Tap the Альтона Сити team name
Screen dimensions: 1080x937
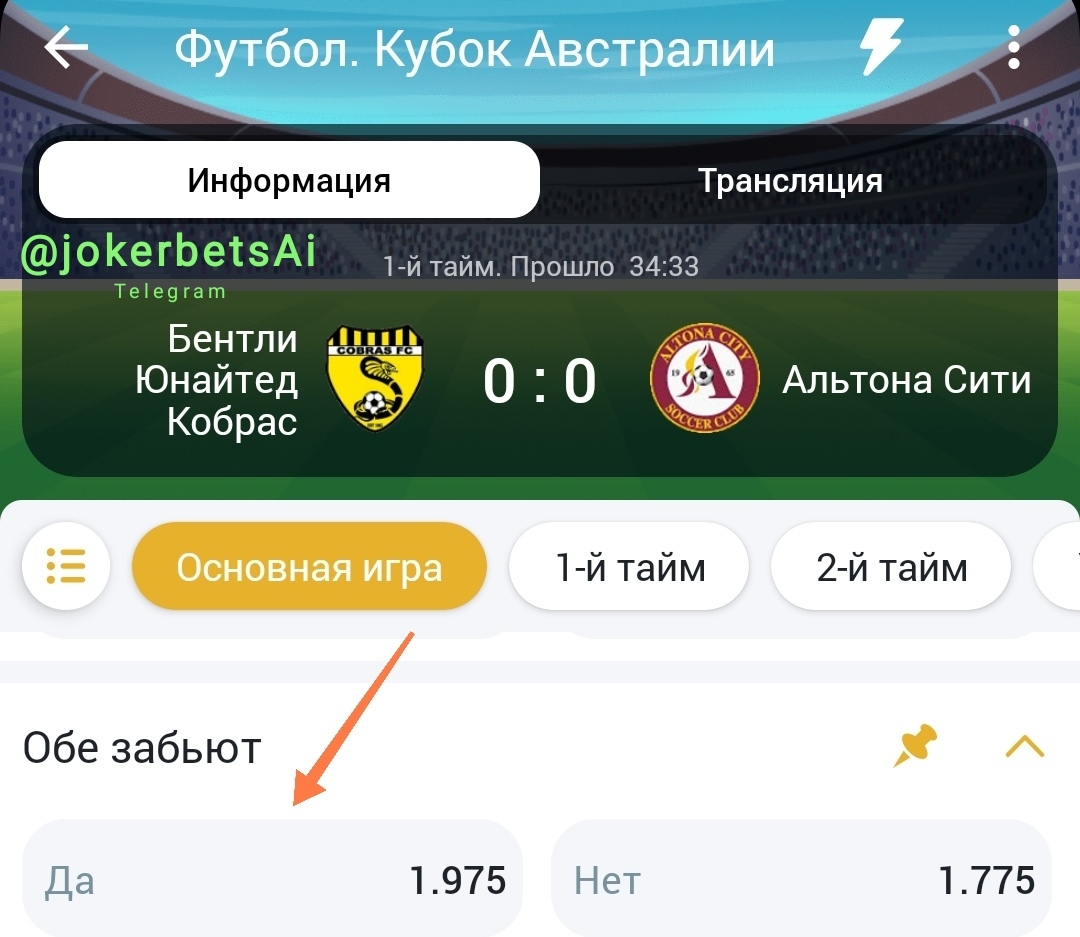906,380
